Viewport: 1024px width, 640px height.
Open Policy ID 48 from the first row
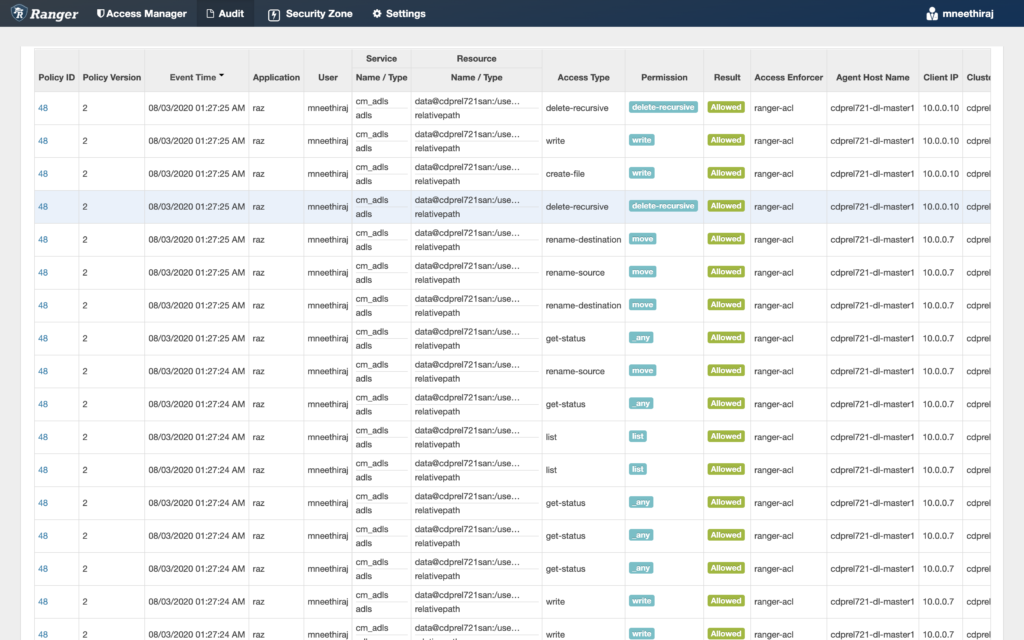pos(42,107)
